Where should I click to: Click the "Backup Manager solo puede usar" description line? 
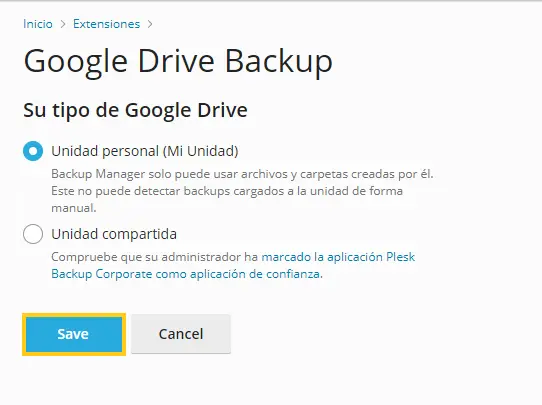pos(242,174)
